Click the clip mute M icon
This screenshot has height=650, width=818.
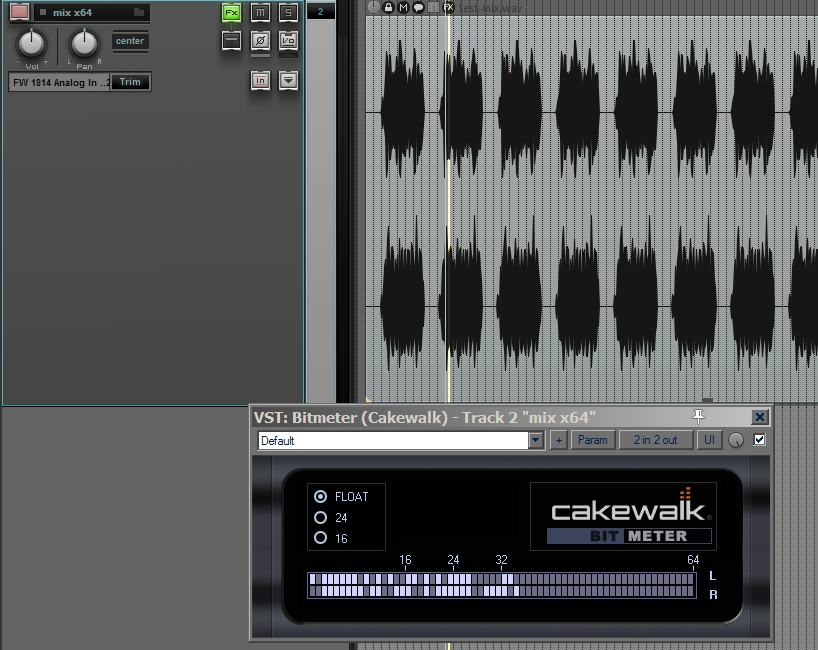tap(403, 7)
